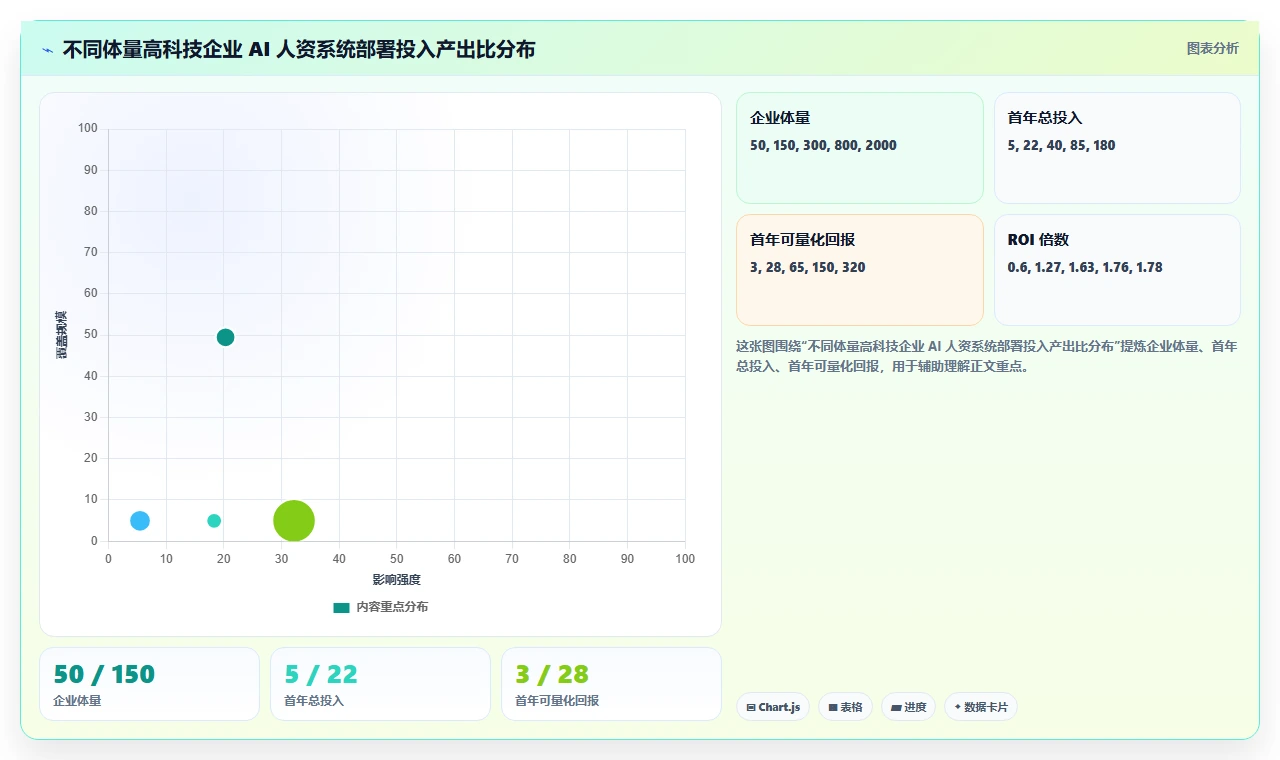Click the Chart.js tag
Image resolution: width=1280 pixels, height=760 pixels.
(x=773, y=707)
